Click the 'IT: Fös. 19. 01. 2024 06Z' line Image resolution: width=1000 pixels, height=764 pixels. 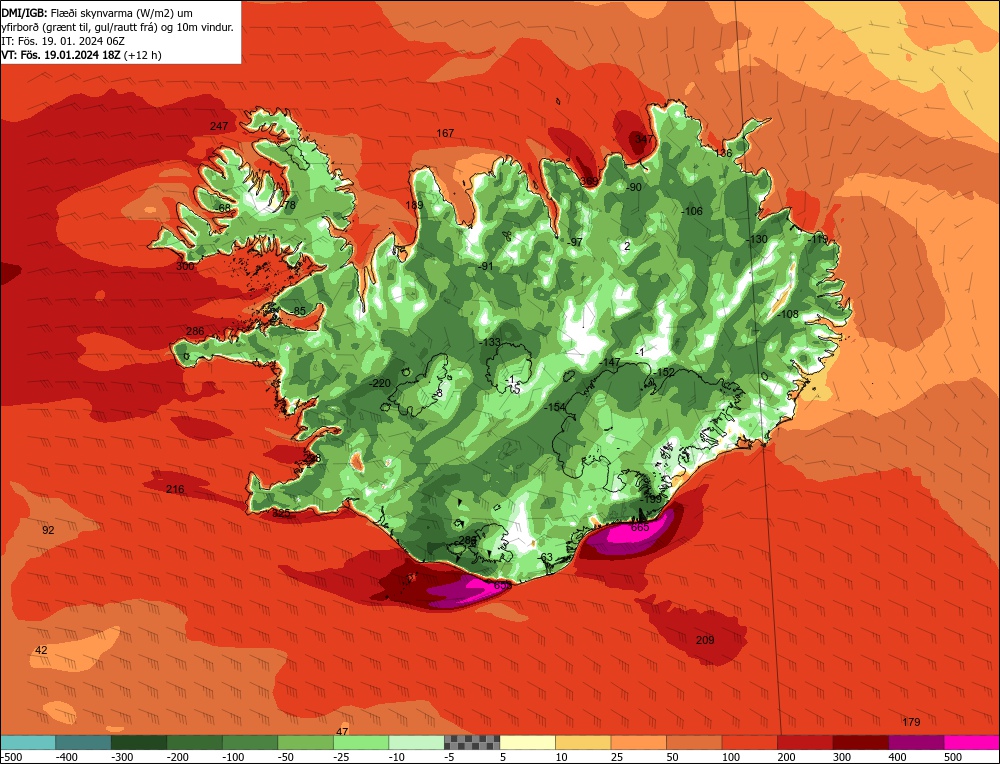[x=63, y=41]
